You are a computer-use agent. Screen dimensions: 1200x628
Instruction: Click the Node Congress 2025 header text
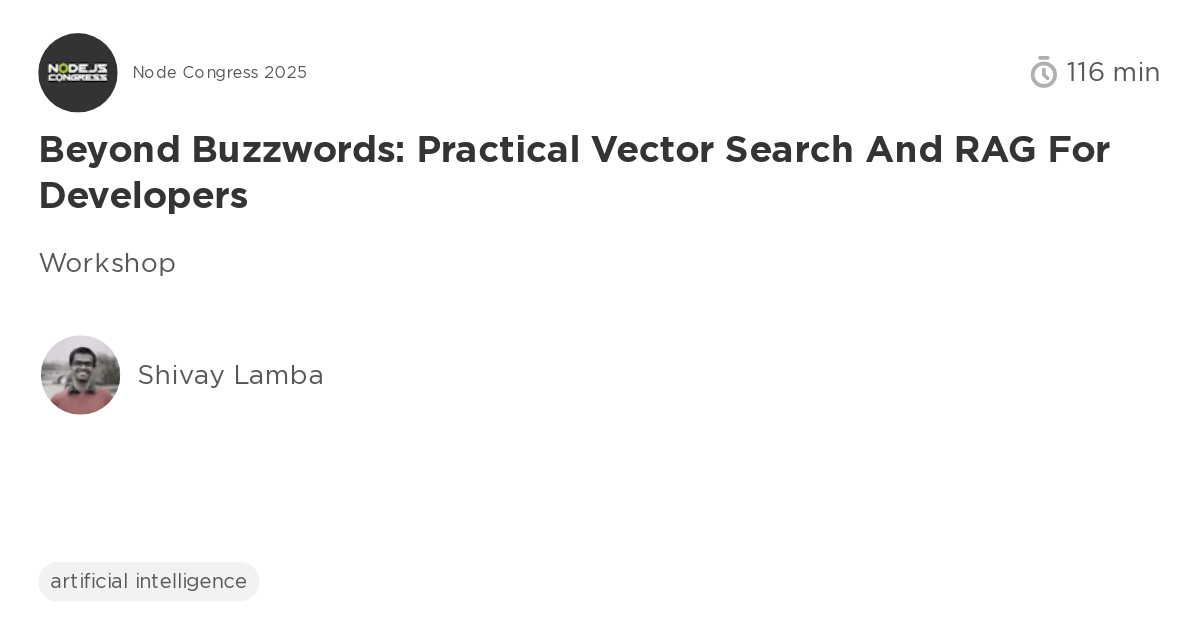220,72
